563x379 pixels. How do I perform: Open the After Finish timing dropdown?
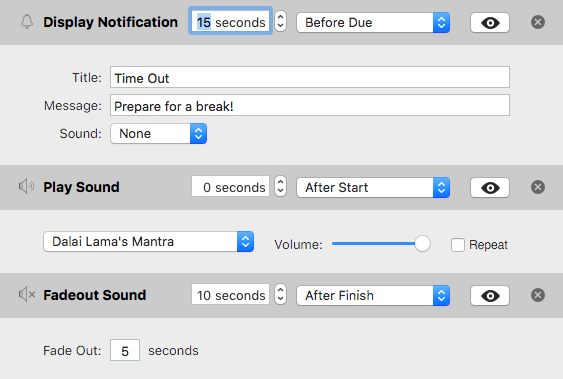pyautogui.click(x=373, y=295)
